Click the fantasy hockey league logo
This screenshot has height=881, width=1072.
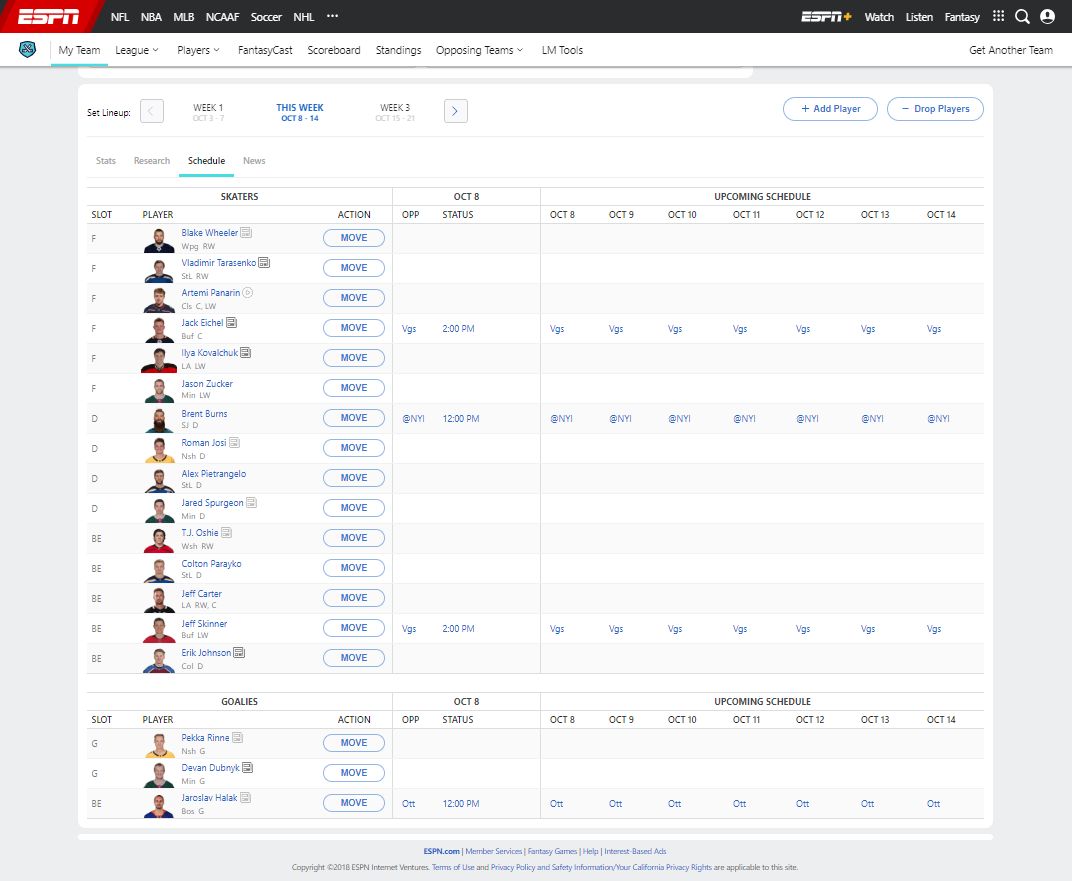(28, 50)
